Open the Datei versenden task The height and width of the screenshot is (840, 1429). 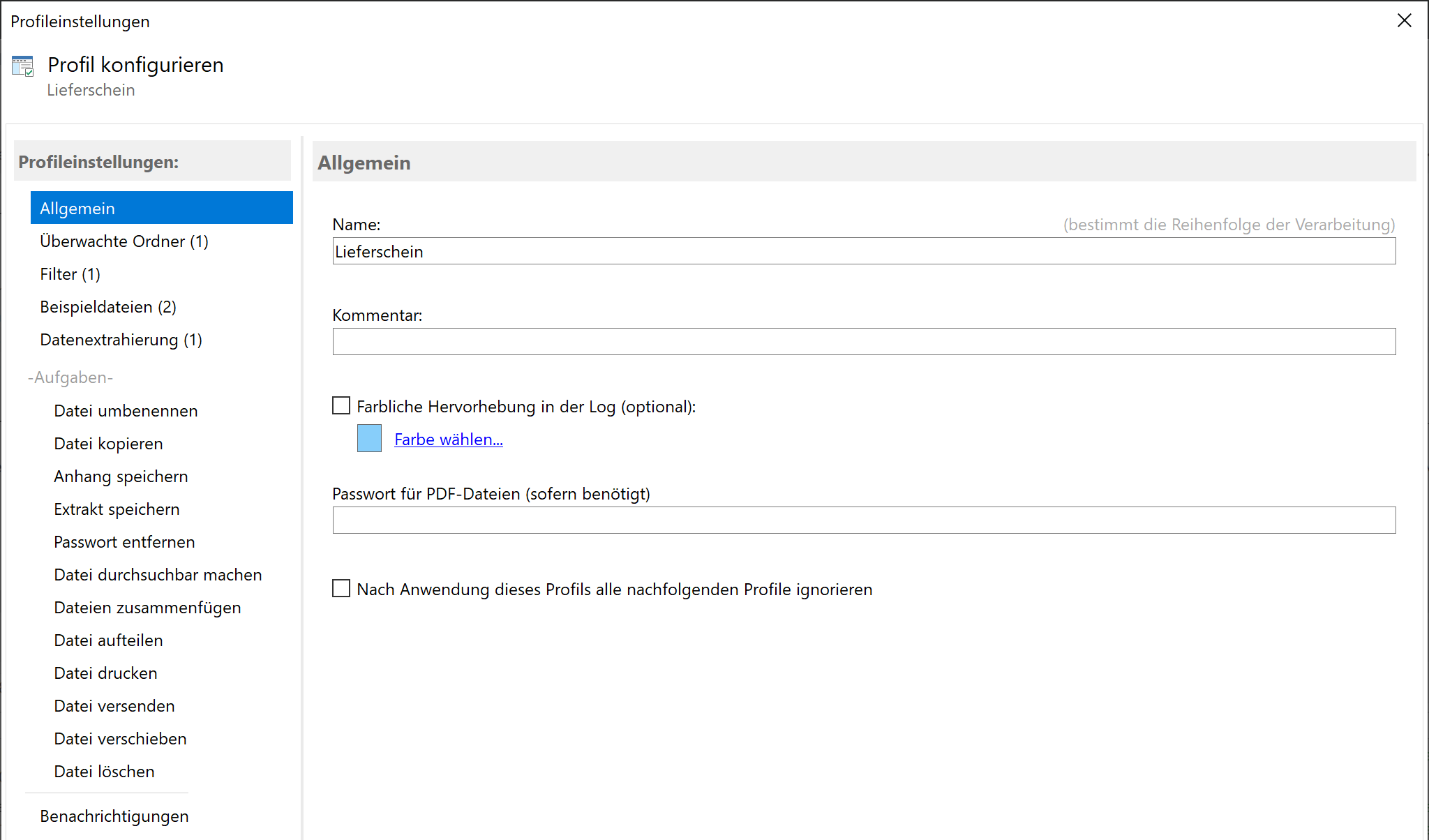[x=114, y=706]
